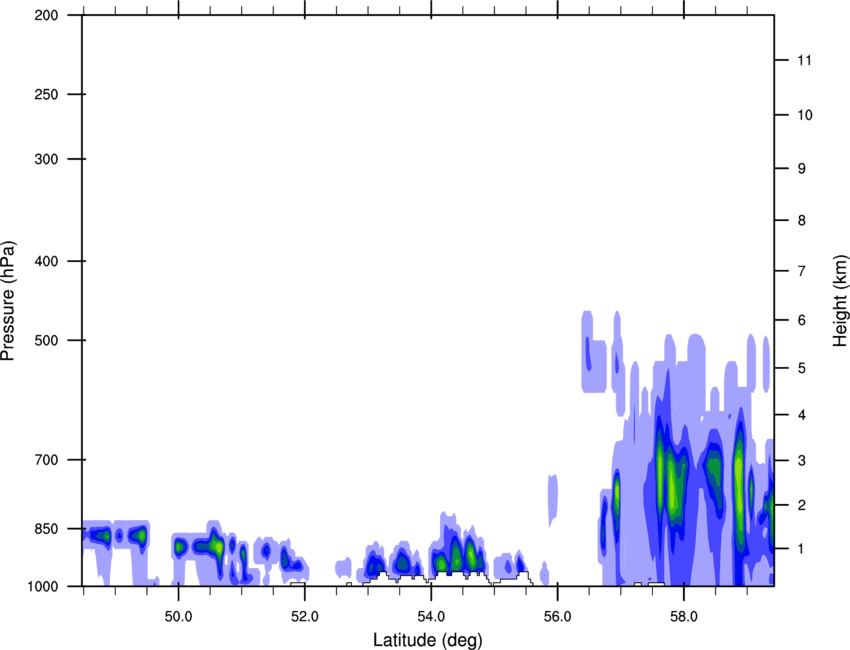The image size is (850, 650).
Task: Click the 850 pressure tick label
Action: (x=46, y=529)
